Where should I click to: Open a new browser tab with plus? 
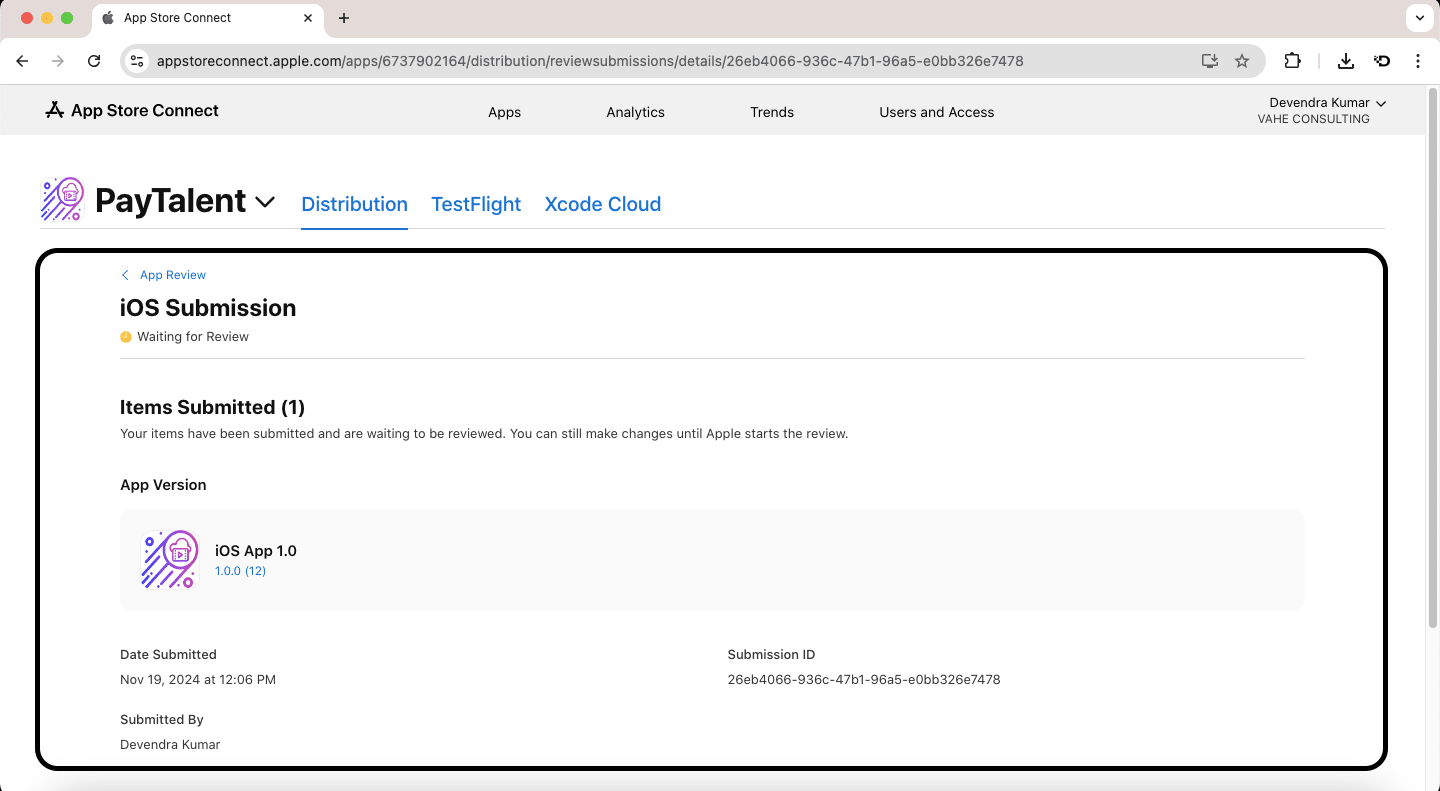coord(344,18)
